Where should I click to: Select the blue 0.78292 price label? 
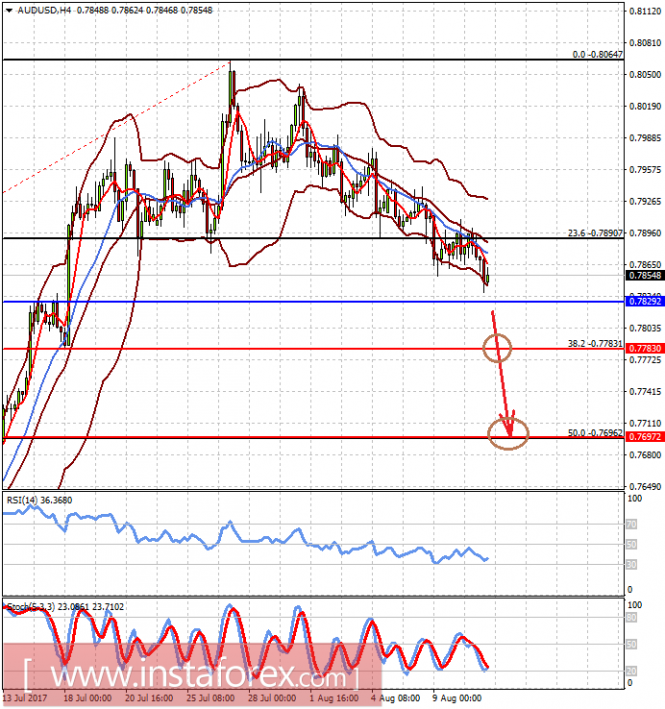coord(646,301)
